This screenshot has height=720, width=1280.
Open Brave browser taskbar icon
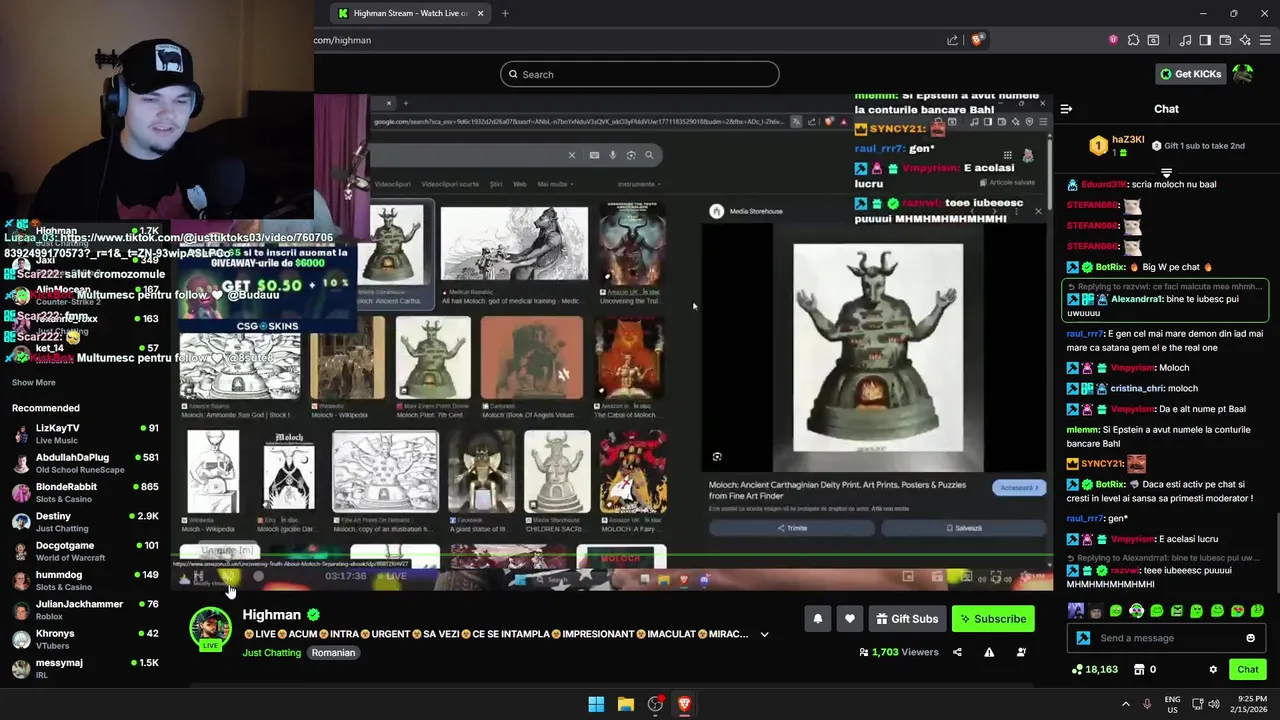(x=684, y=704)
